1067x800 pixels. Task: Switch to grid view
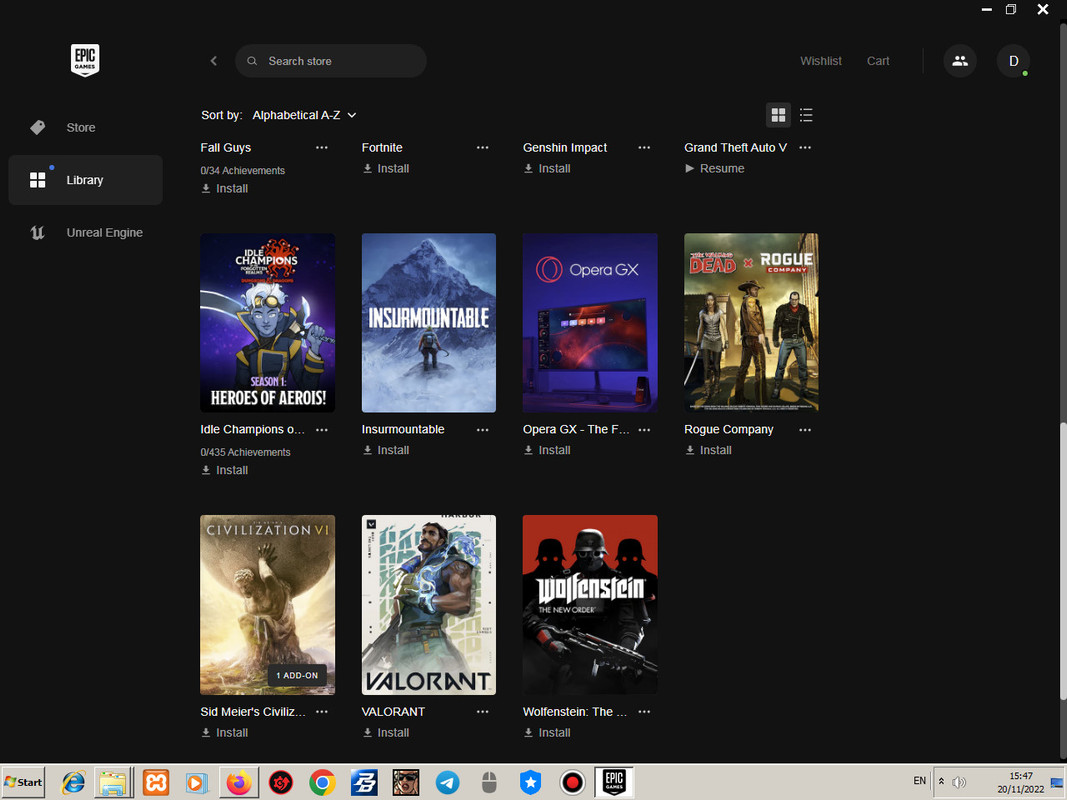pos(778,115)
